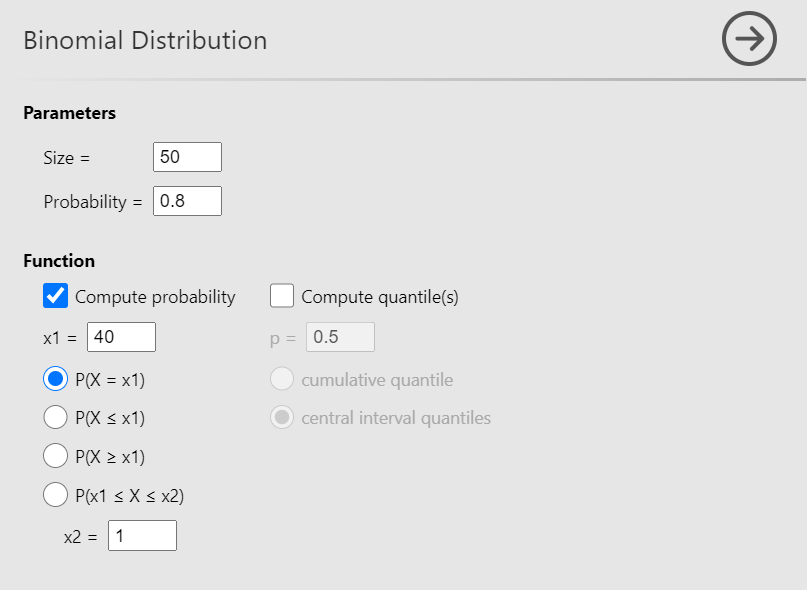
Task: Select the cumulative quantile radio button
Action: [x=282, y=379]
